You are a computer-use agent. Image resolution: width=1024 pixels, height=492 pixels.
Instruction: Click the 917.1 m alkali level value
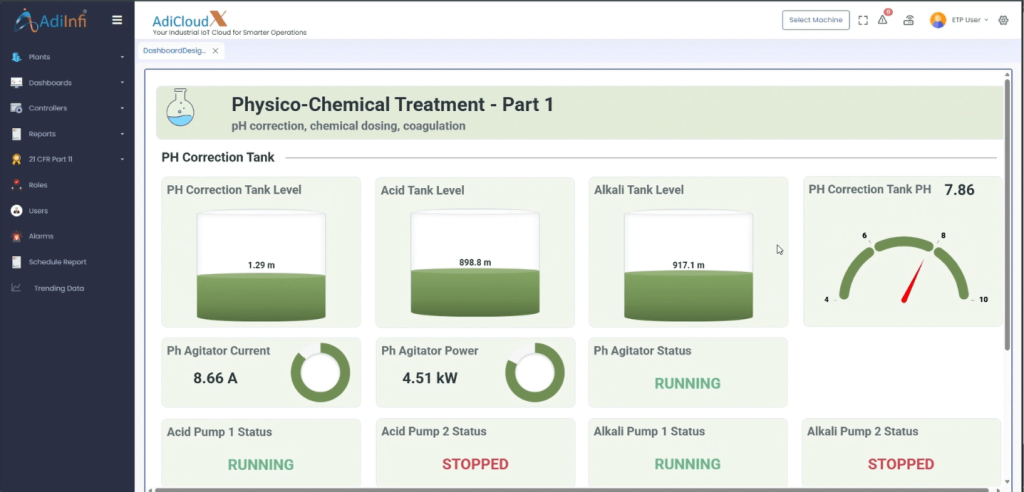pyautogui.click(x=688, y=265)
